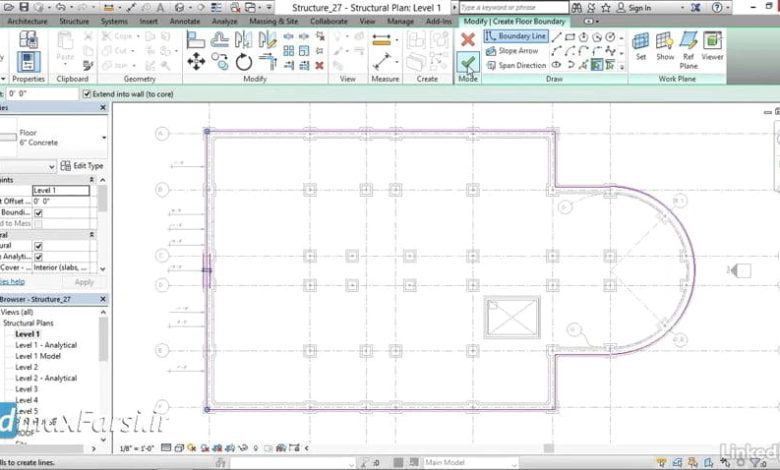Open the Architecture ribbon tab
Screen dimensions: 780x470
pyautogui.click(x=27, y=21)
